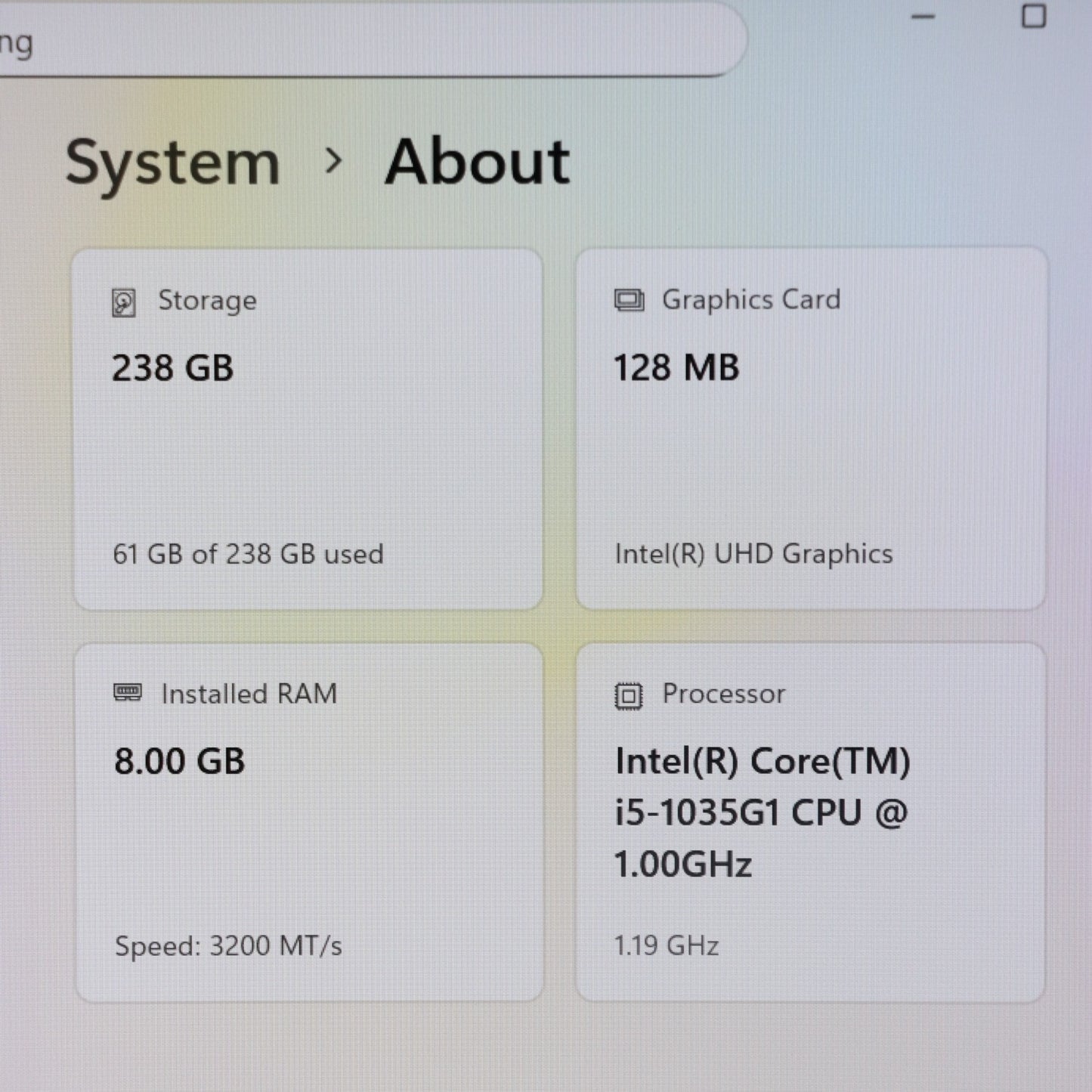Click the Storage disk icon
Screen dimensions: 1092x1092
[x=124, y=303]
